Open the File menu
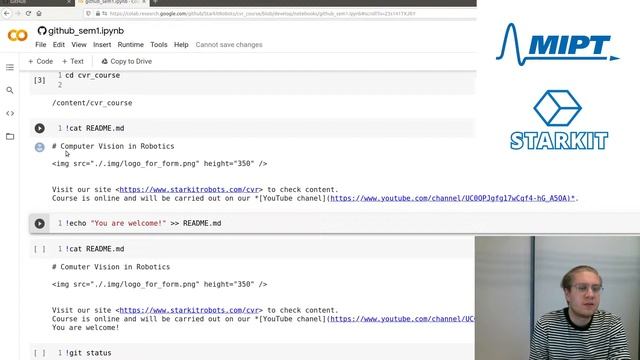 click(x=41, y=45)
